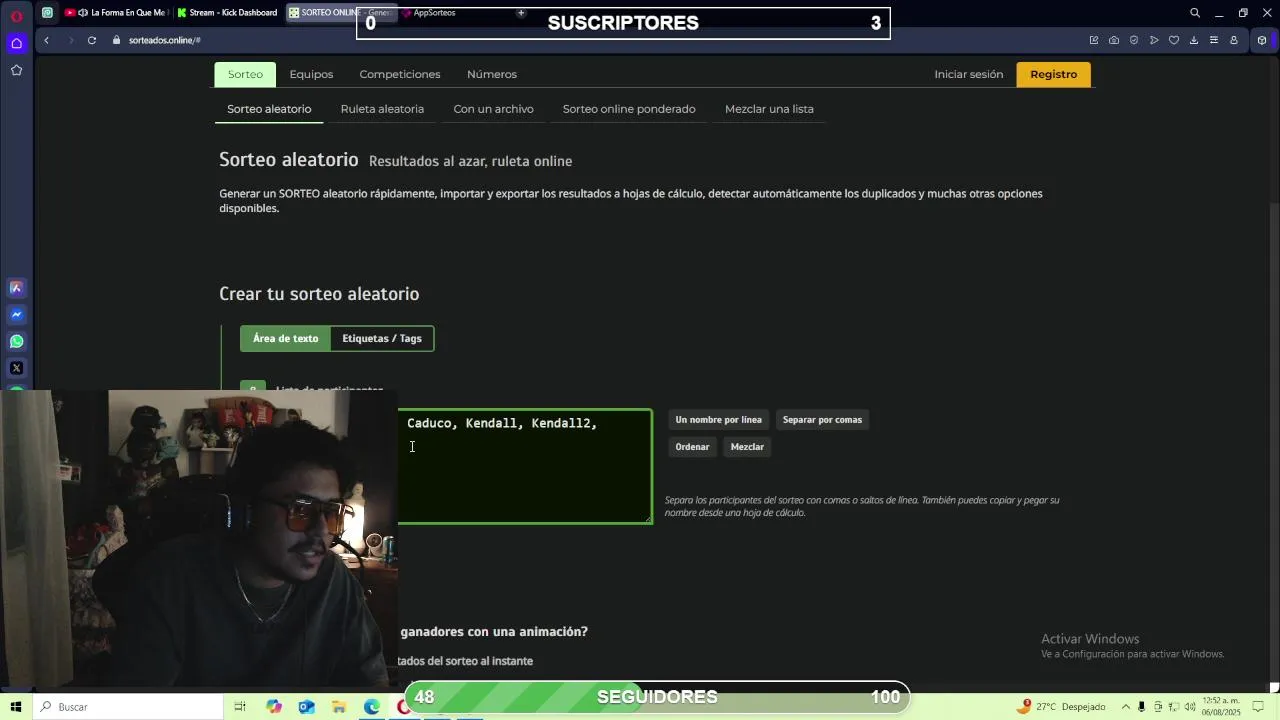The width and height of the screenshot is (1280, 720).
Task: Switch to the Stream - Kick Dashboard tab
Action: (x=228, y=13)
